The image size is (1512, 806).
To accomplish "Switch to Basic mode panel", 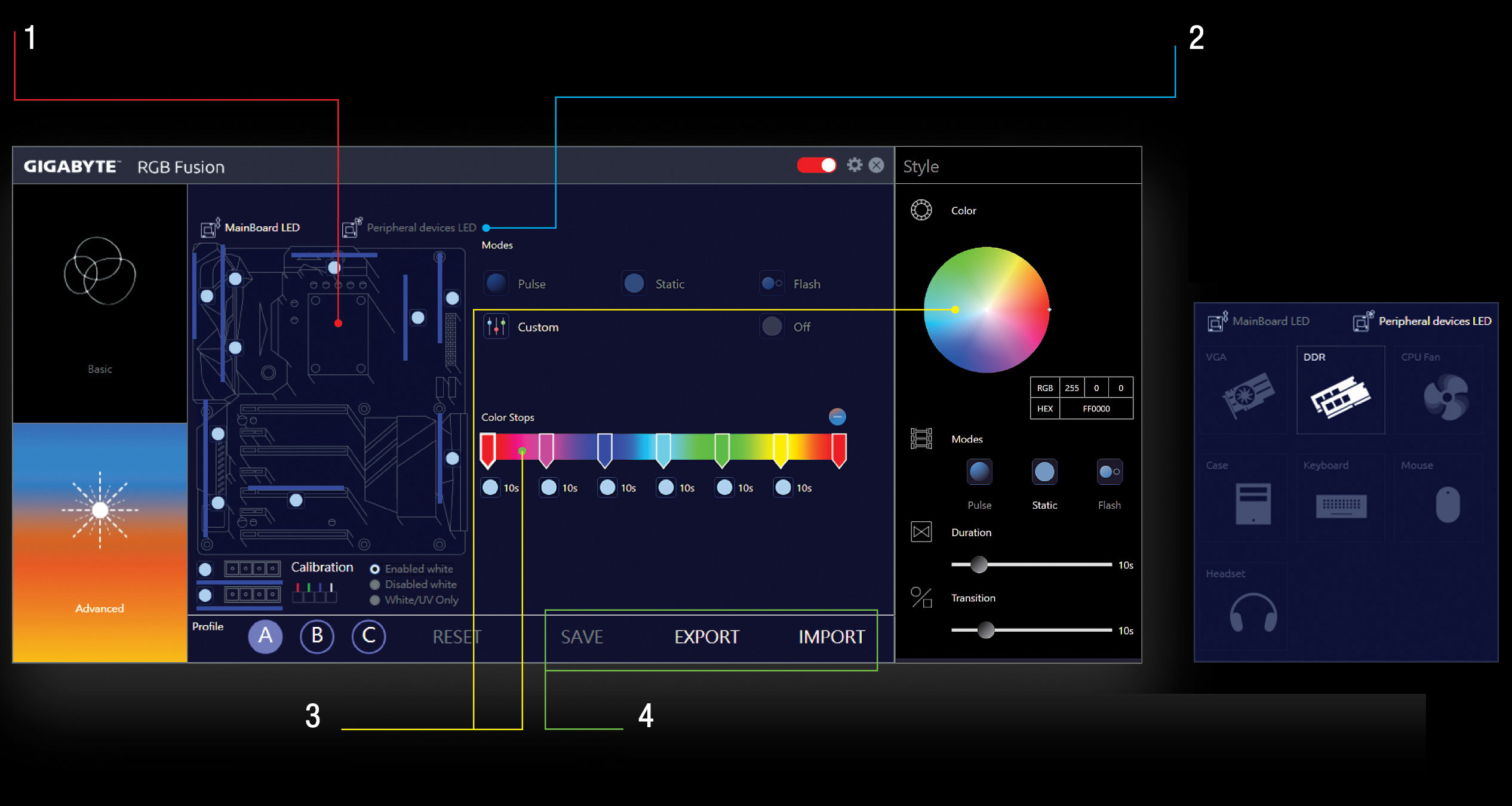I will (x=100, y=304).
